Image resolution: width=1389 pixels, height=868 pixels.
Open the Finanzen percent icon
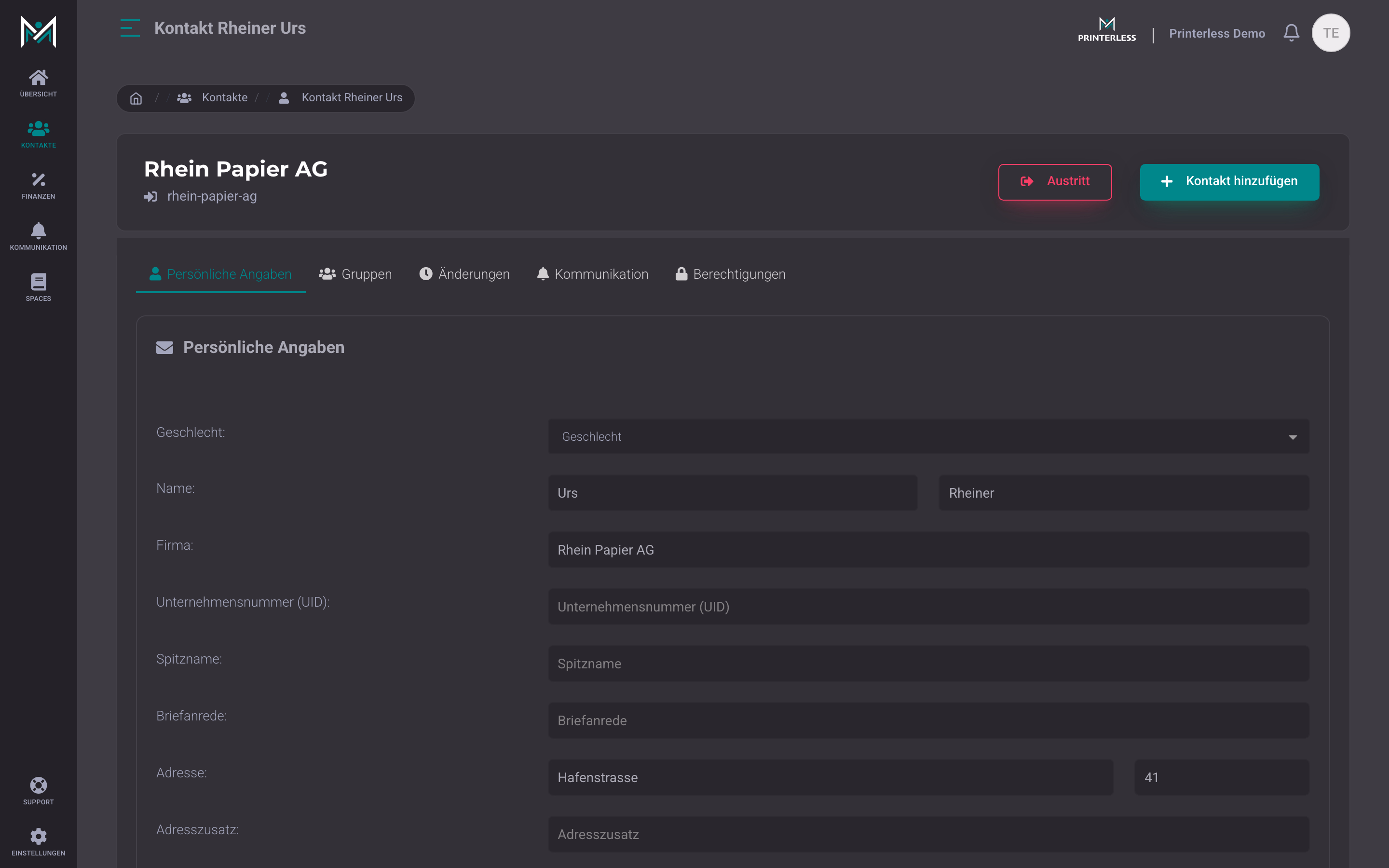(x=39, y=180)
